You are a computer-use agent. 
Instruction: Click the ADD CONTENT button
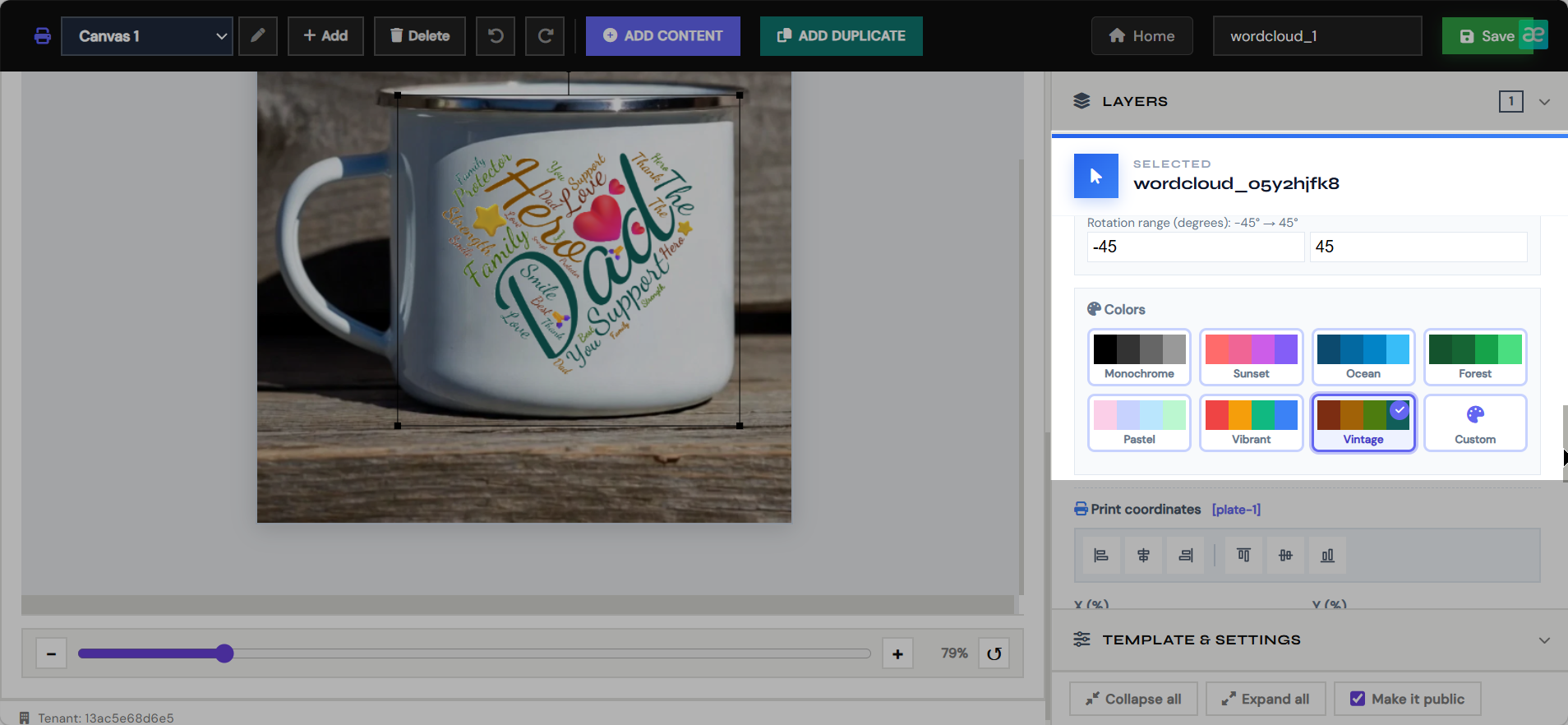(x=663, y=36)
